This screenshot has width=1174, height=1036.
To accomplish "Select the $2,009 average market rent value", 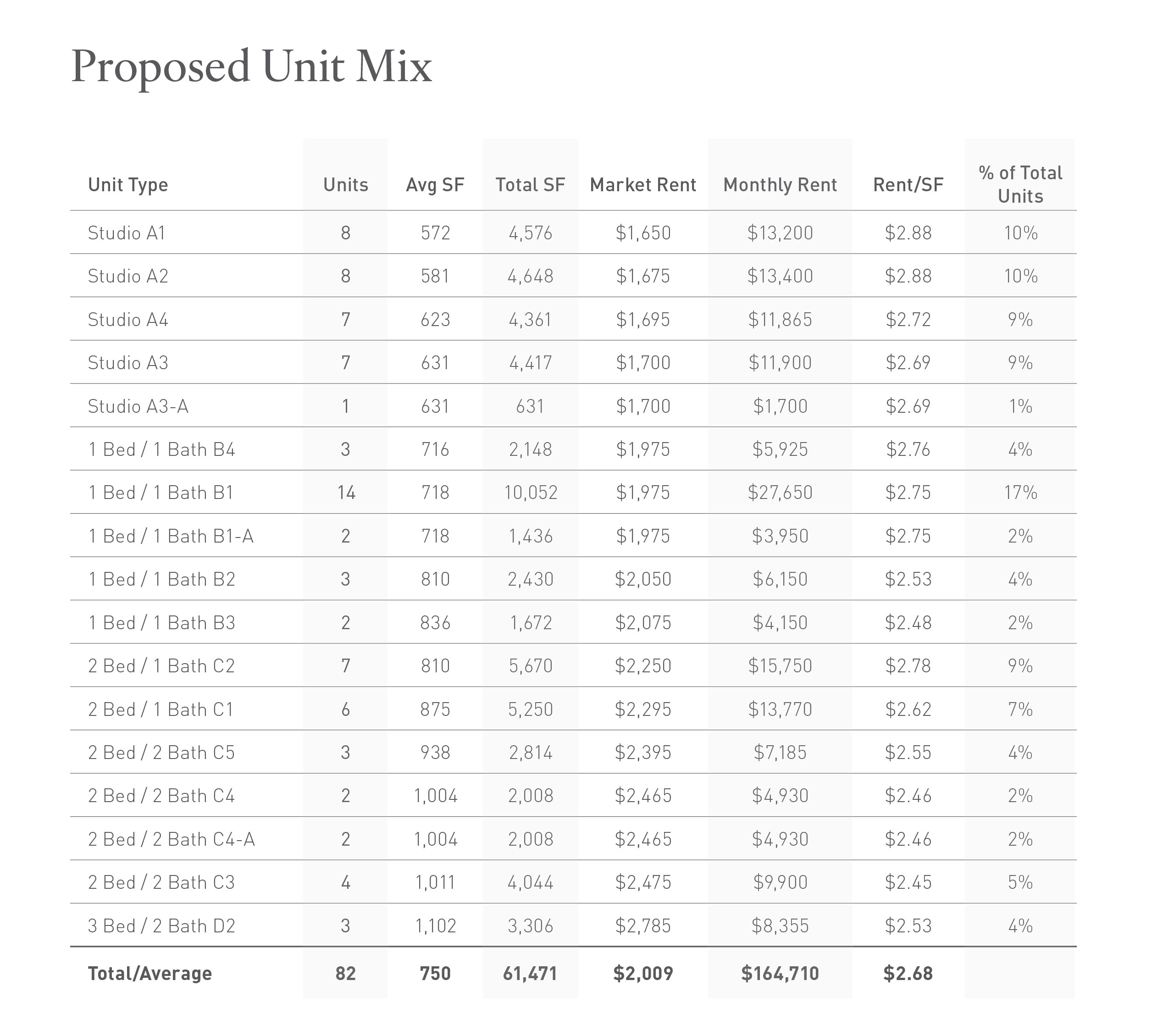I will (x=642, y=974).
